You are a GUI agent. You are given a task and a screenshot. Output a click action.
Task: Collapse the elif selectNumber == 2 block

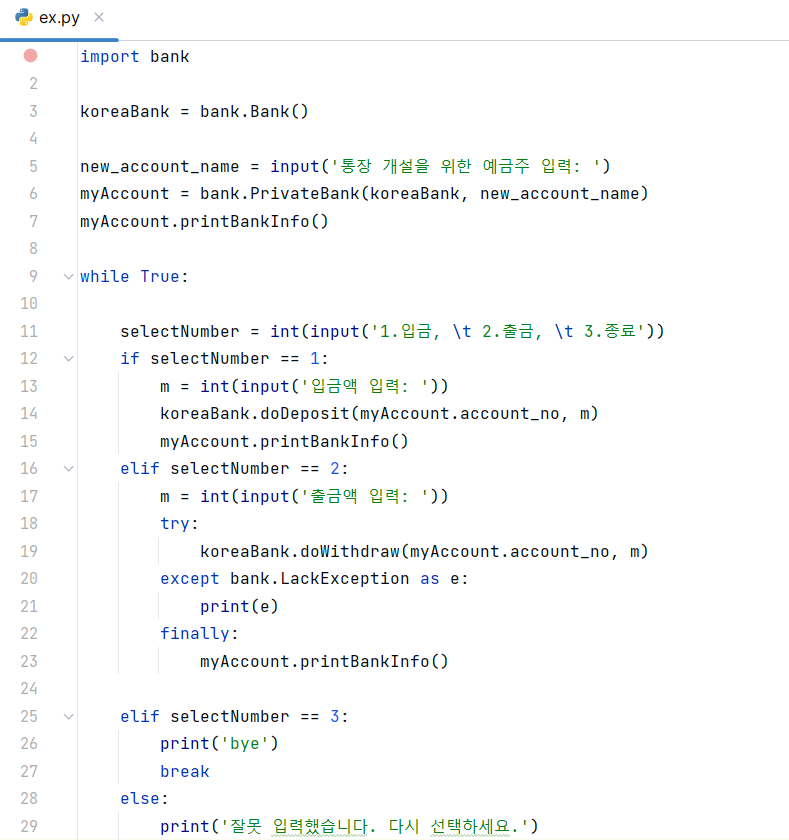pyautogui.click(x=68, y=469)
